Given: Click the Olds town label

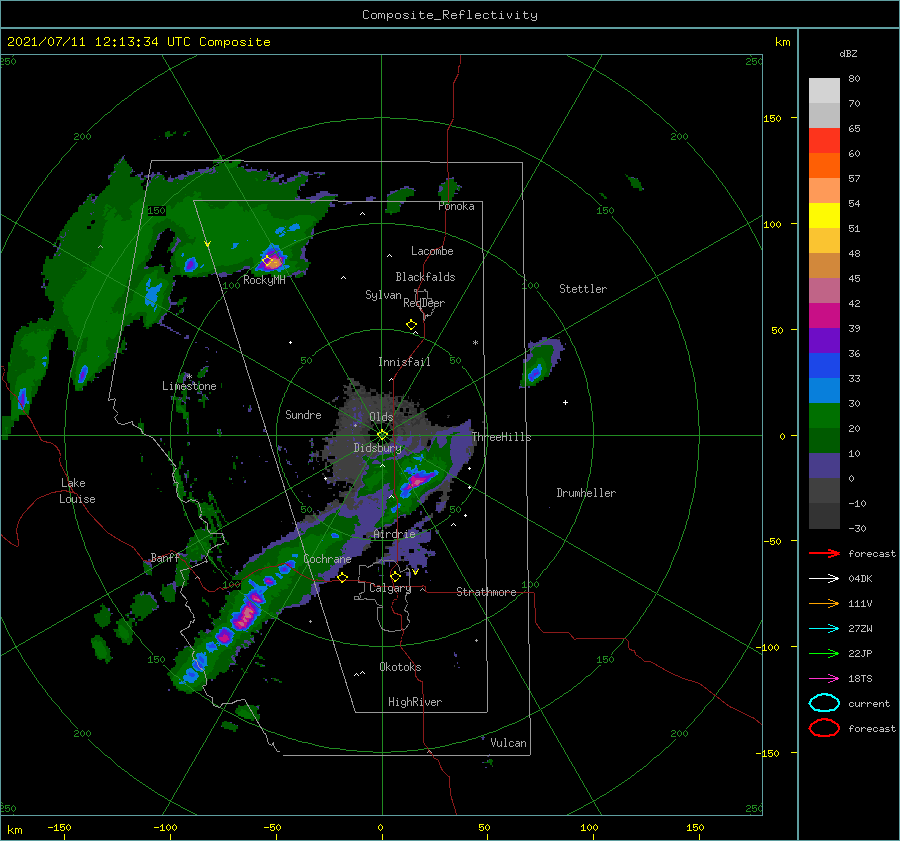Looking at the screenshot, I should click(381, 417).
